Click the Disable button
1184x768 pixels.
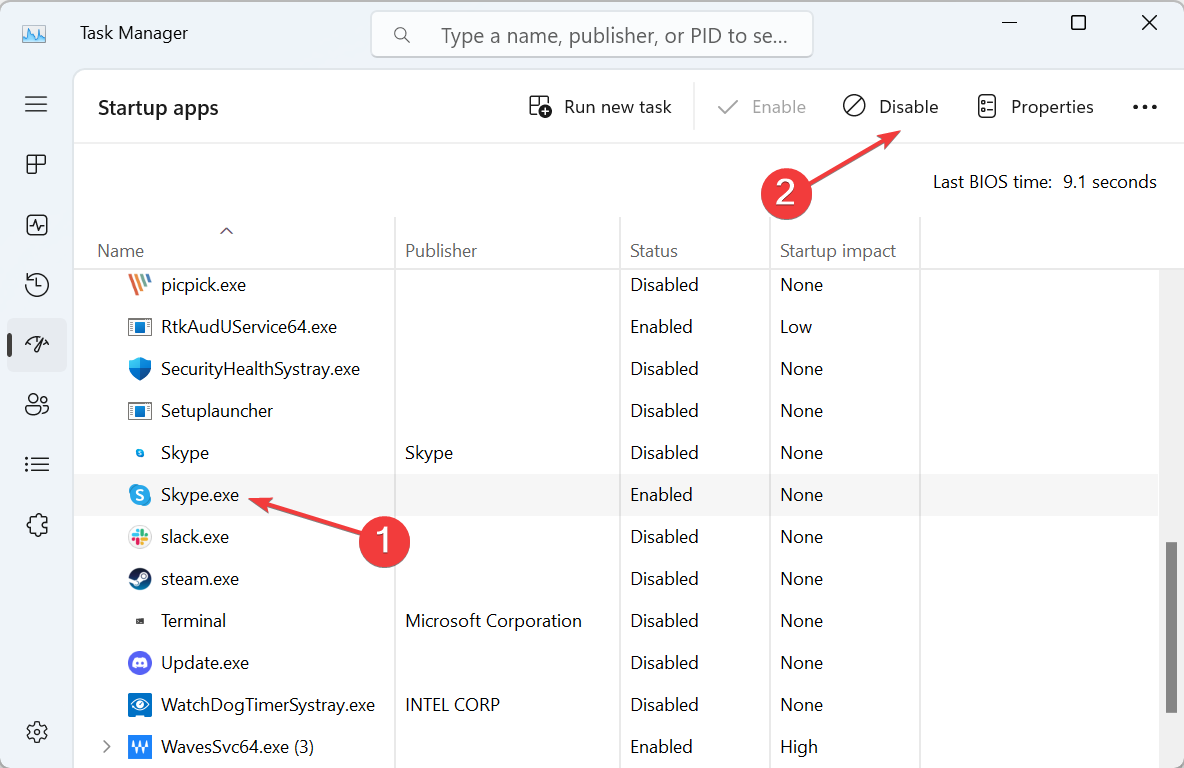(891, 107)
